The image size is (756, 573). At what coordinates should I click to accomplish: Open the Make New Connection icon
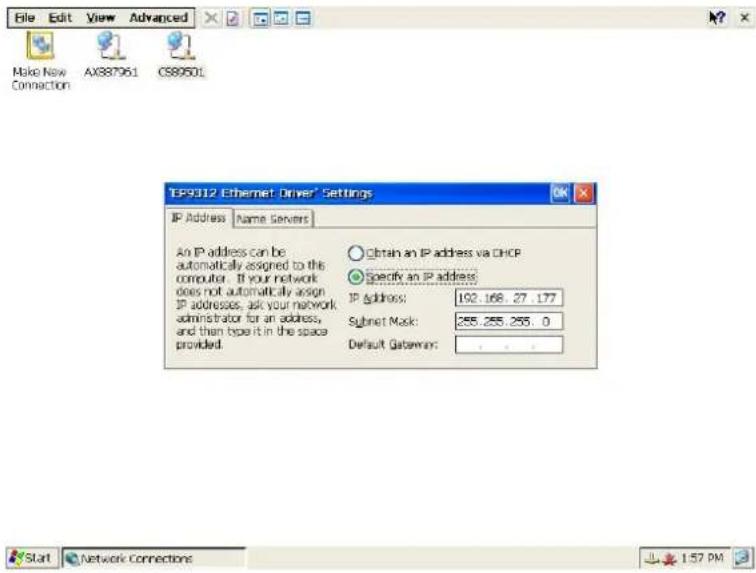point(40,60)
